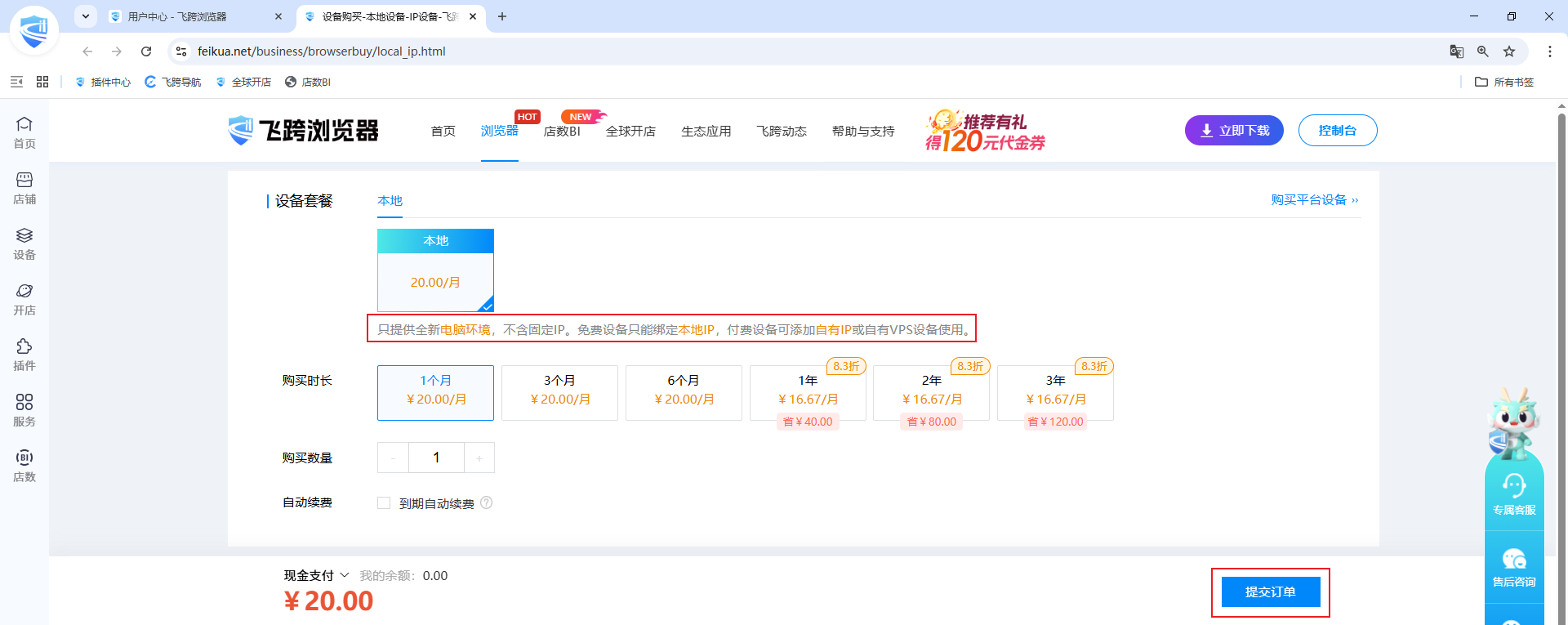Open the 服务 sidebar icon
Image resolution: width=1568 pixels, height=625 pixels.
click(x=24, y=410)
